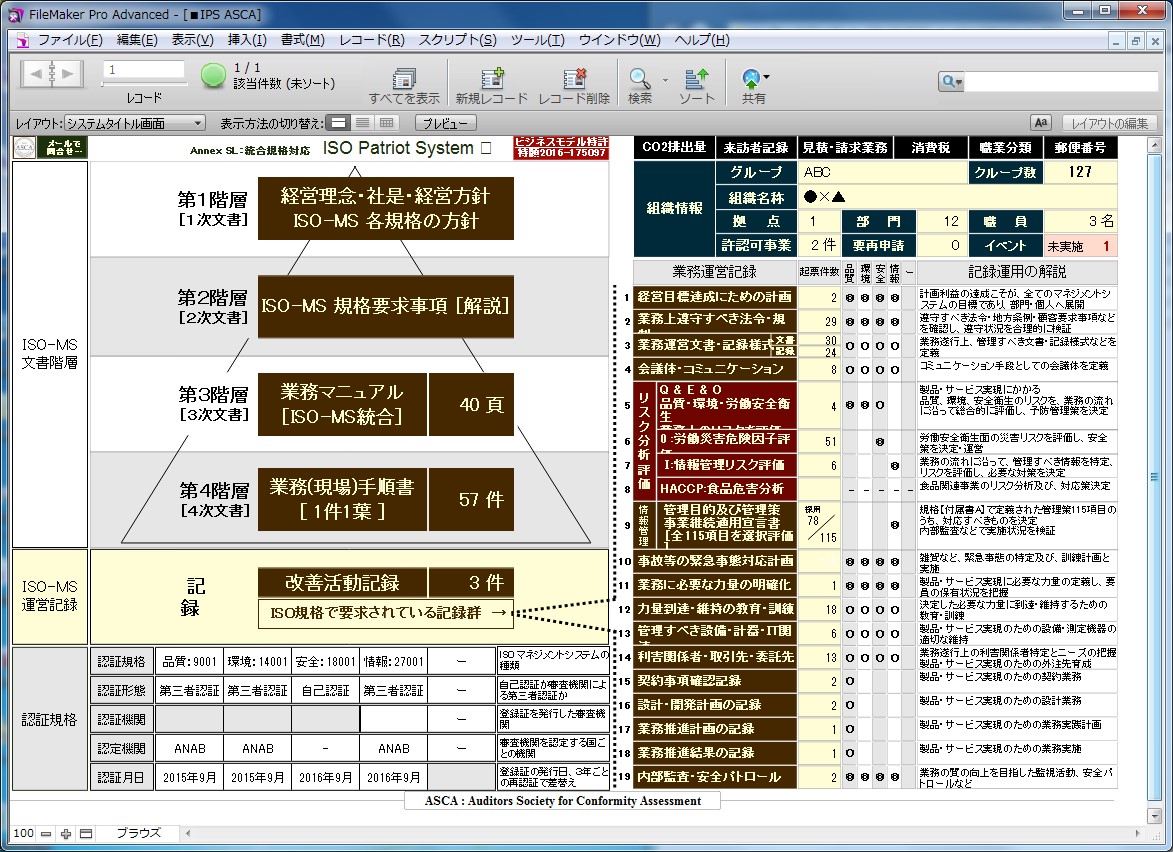
Task: Go to previous record using book icon
Action: point(36,73)
